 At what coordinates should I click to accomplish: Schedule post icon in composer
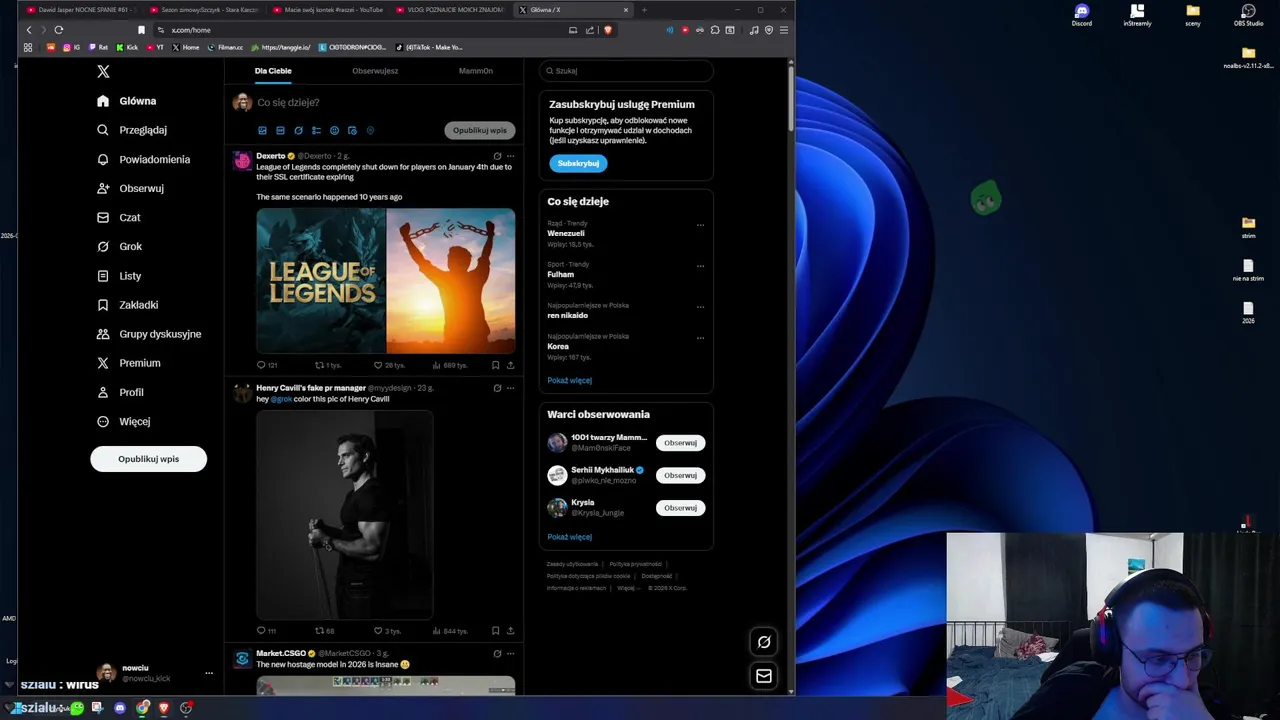tap(352, 130)
